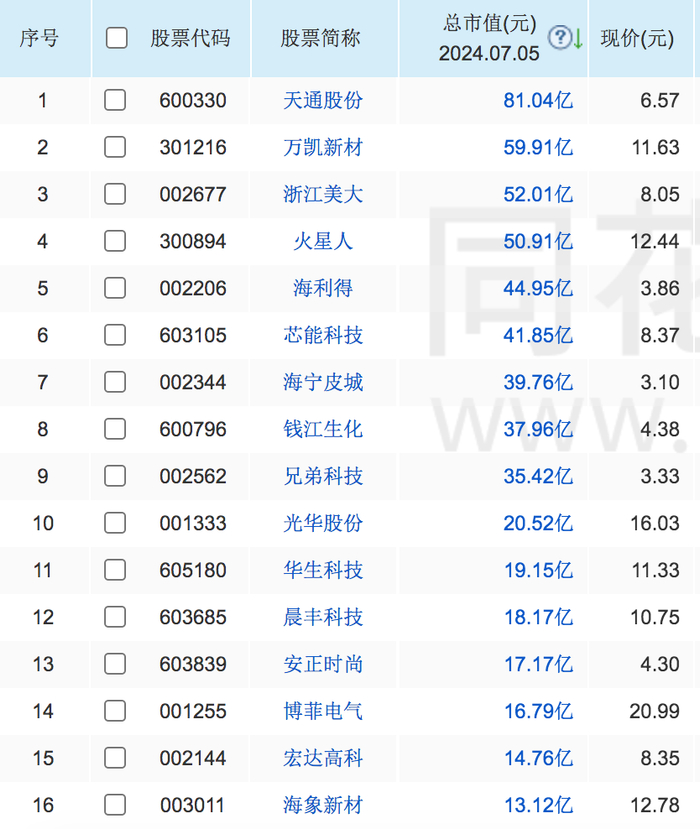Viewport: 700px width, 829px height.
Task: Open the 宏达高科 stock link
Action: tap(323, 758)
